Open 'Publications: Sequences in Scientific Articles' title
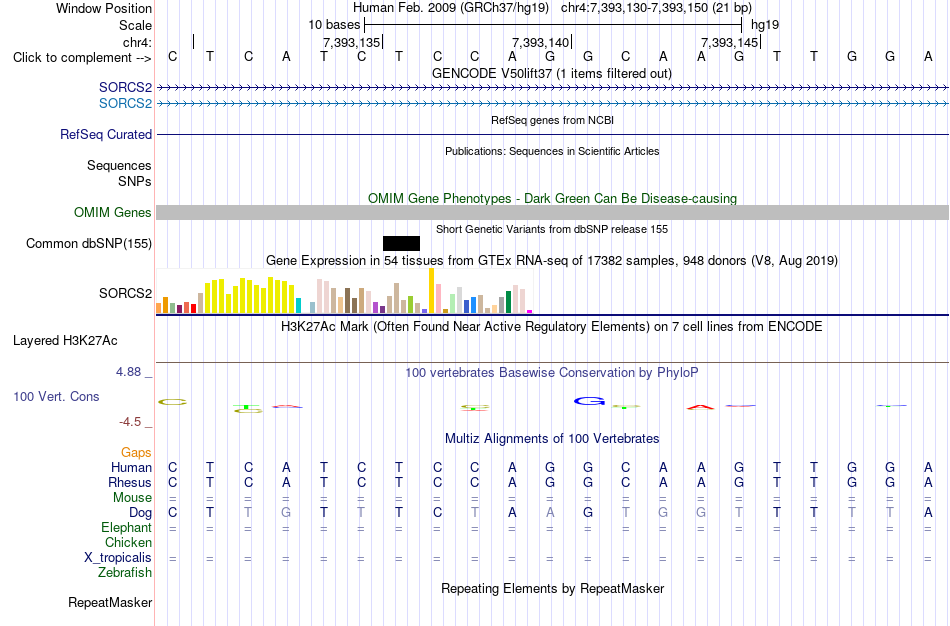This screenshot has height=626, width=950. (552, 151)
